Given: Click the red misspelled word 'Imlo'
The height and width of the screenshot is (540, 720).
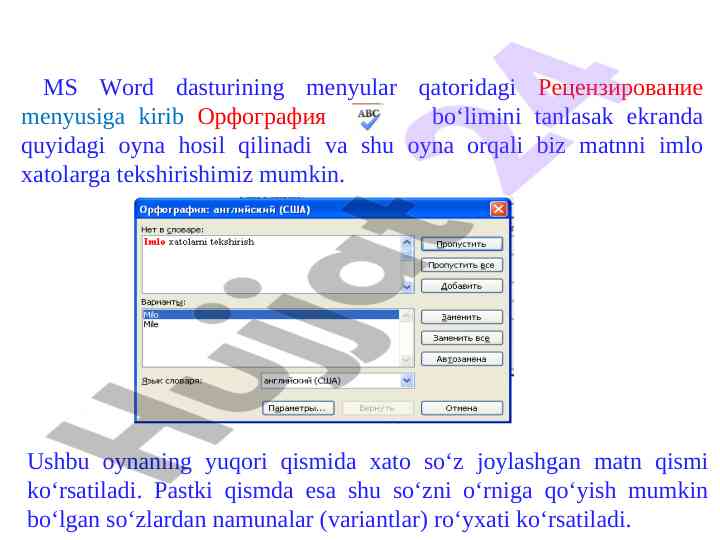Looking at the screenshot, I should pyautogui.click(x=154, y=242).
